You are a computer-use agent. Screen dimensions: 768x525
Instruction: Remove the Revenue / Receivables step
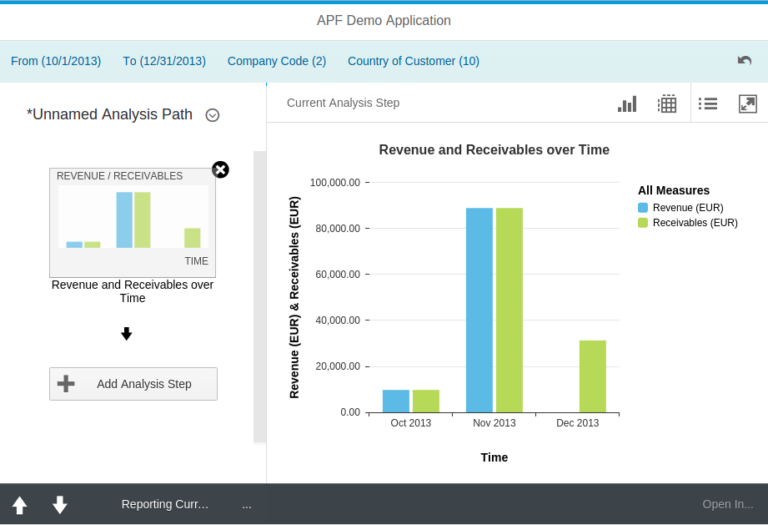click(x=221, y=170)
